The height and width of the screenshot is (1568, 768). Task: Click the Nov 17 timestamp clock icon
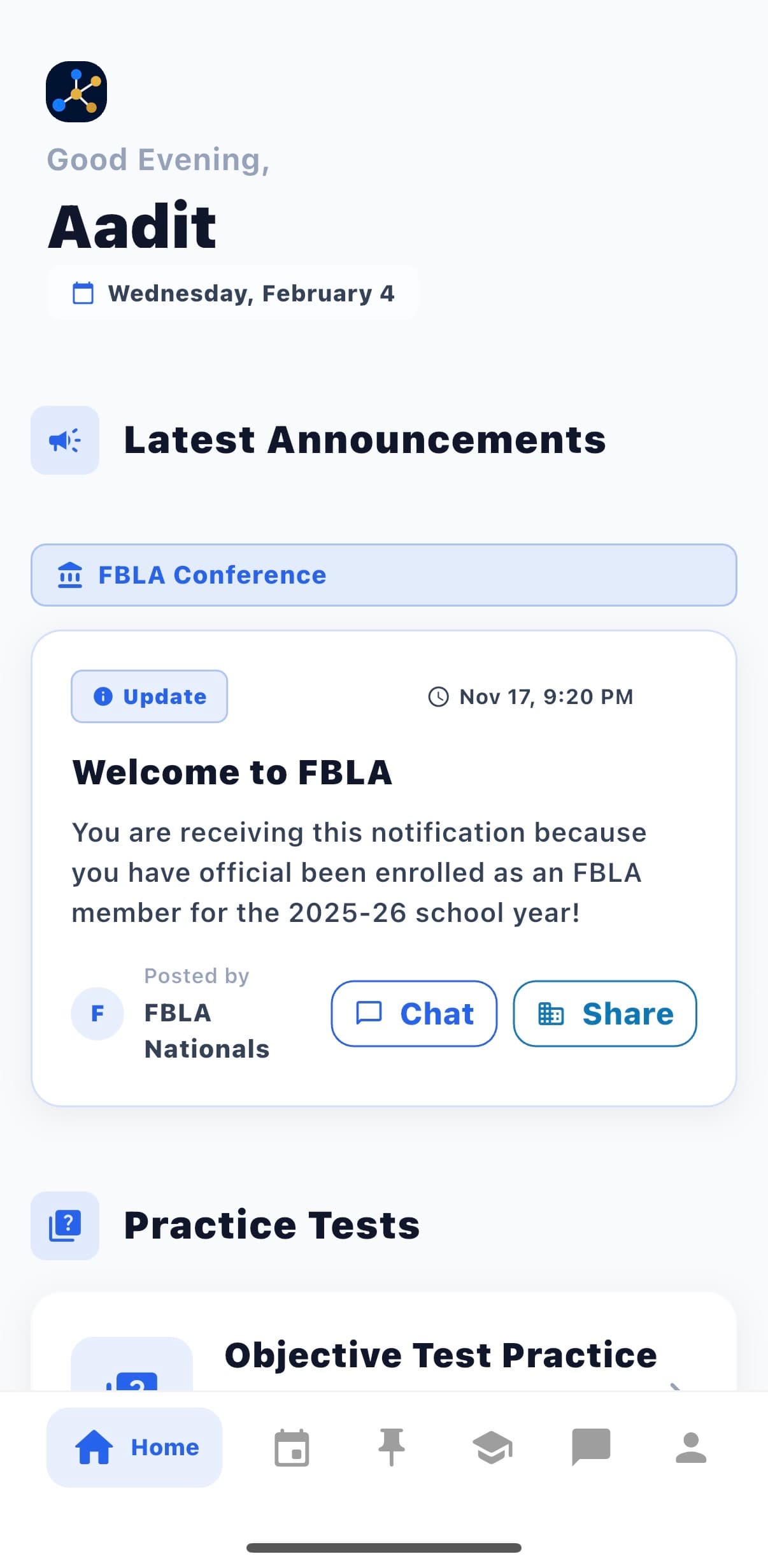point(438,696)
